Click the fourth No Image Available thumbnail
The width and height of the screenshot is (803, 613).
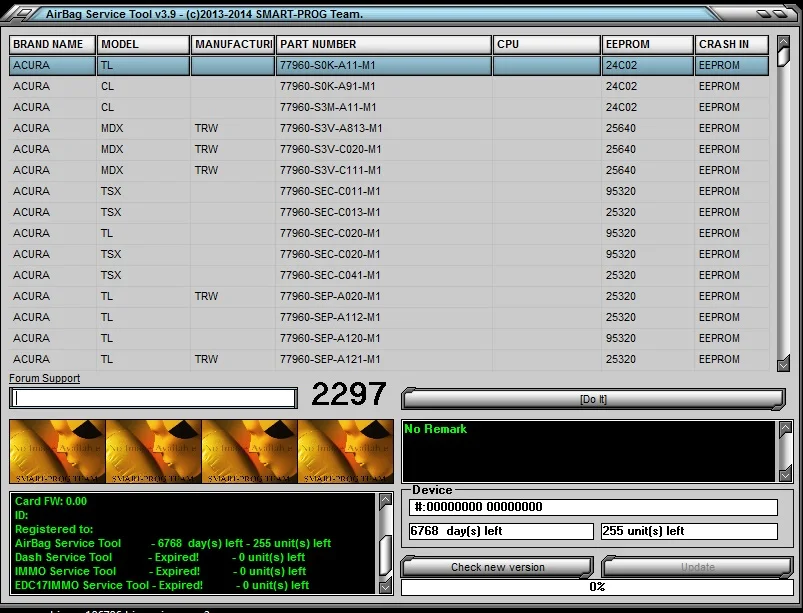[346, 451]
